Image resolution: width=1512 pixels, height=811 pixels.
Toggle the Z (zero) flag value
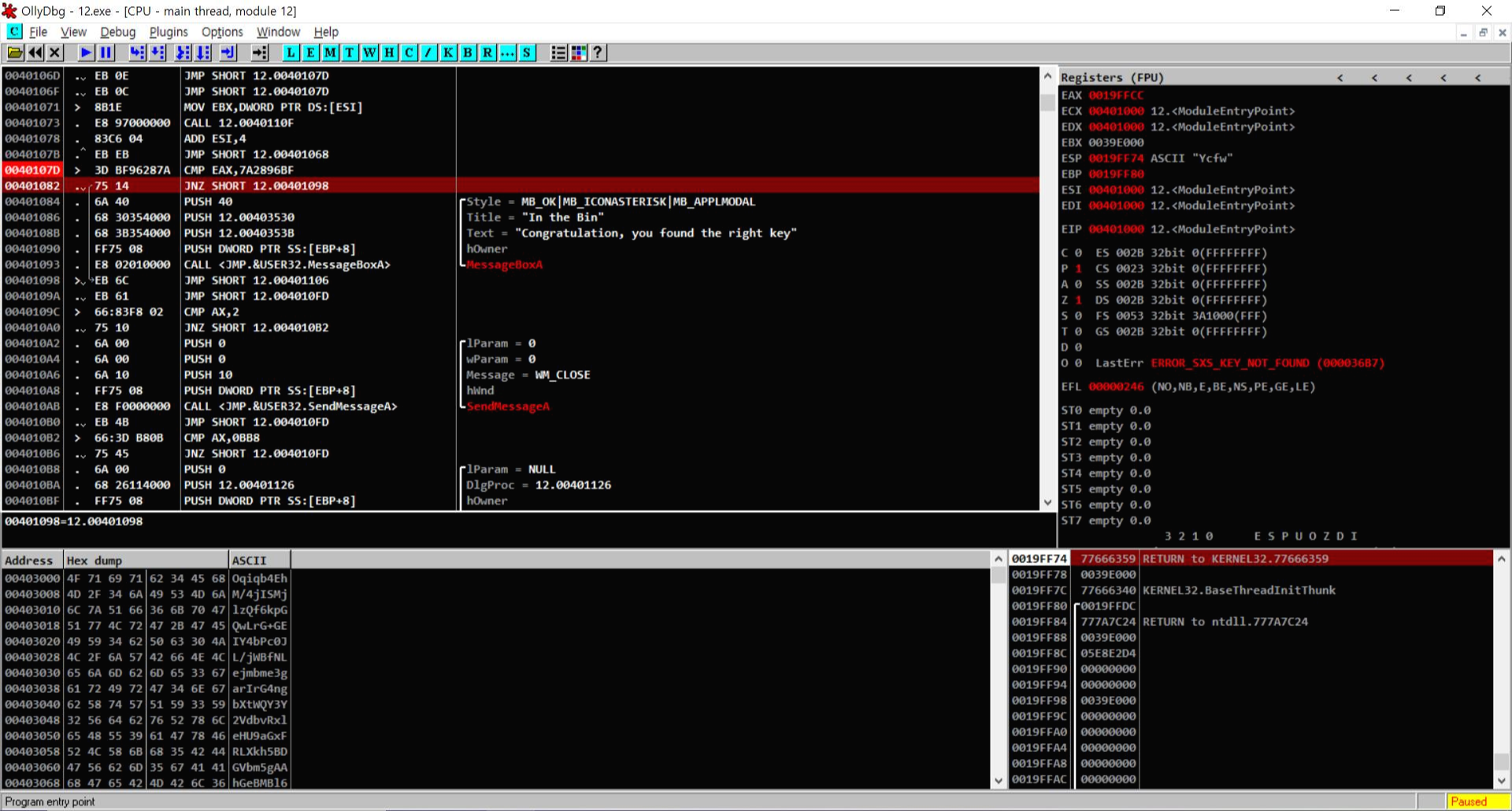click(1078, 300)
